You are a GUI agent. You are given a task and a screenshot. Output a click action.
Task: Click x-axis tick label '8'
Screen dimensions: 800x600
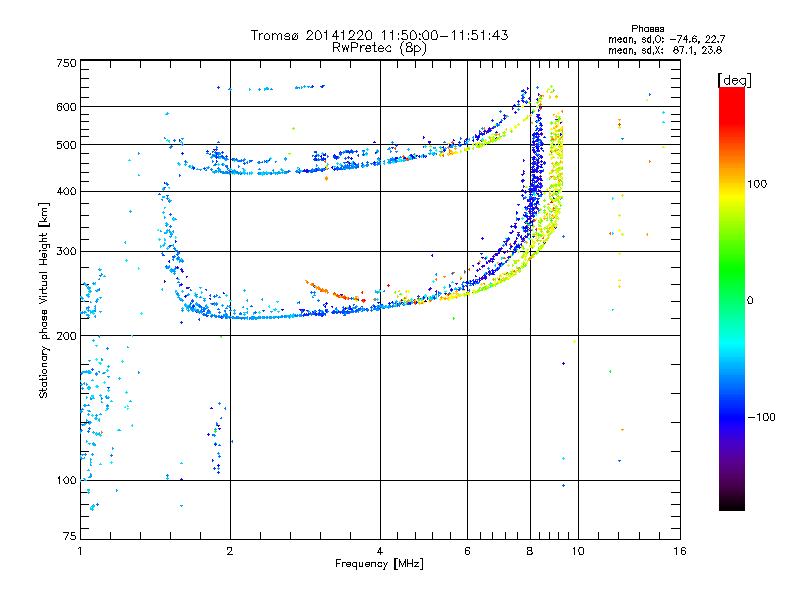530,551
